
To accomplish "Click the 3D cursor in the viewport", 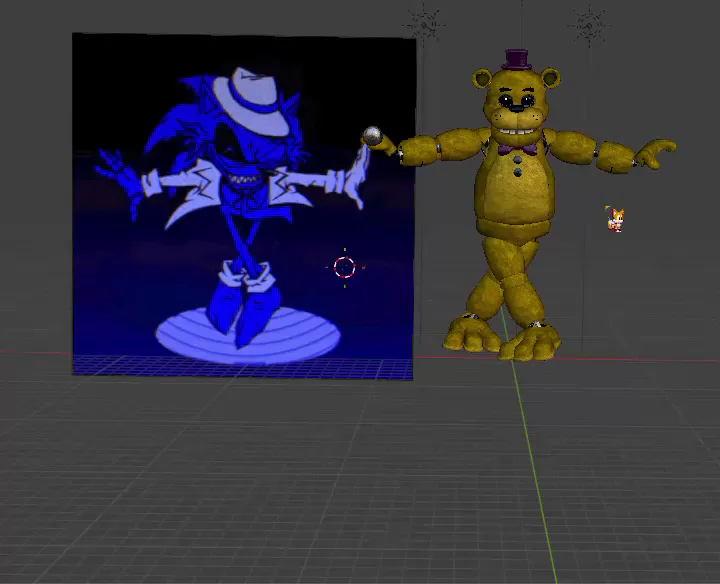I will coord(345,267).
